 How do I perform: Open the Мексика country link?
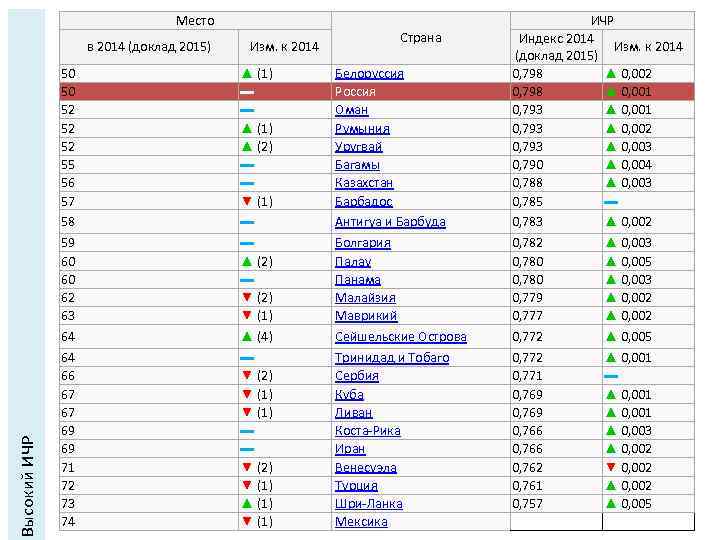[x=361, y=522]
